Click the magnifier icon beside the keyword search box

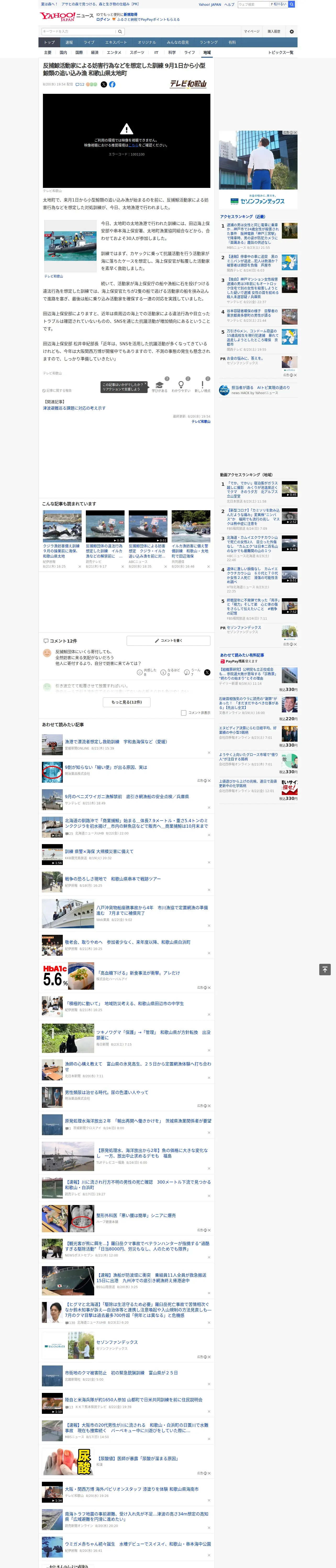click(120, 32)
